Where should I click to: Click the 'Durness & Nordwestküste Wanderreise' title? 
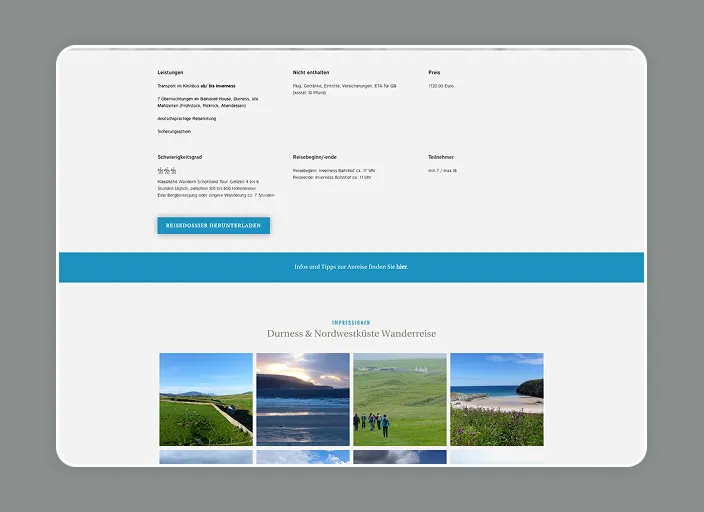(351, 334)
